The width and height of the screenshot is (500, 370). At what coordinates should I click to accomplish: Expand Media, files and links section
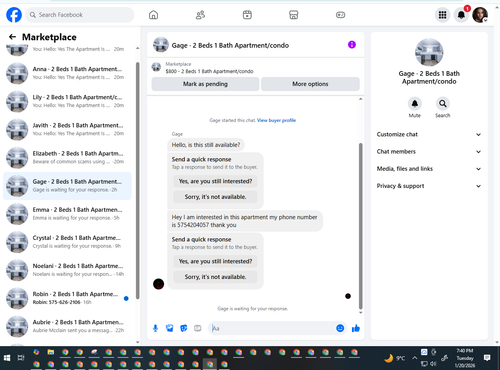(429, 169)
